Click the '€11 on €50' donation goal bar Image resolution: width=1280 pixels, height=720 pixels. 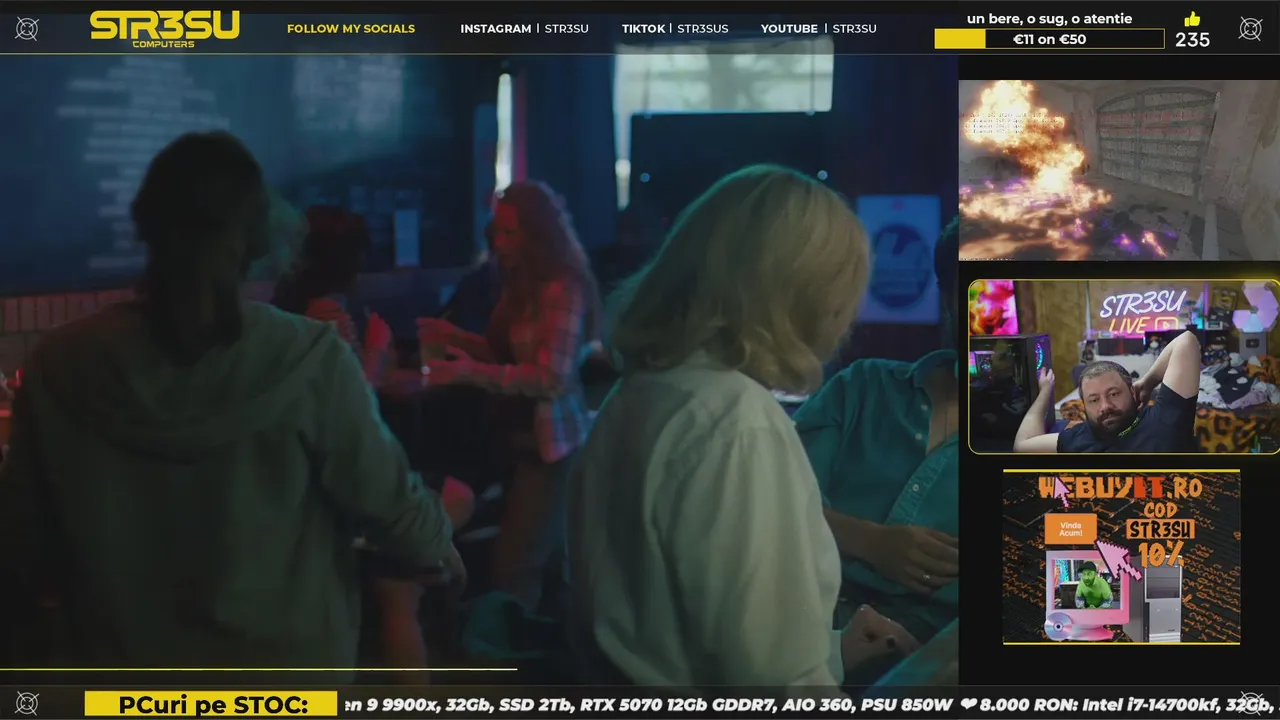click(x=1049, y=39)
